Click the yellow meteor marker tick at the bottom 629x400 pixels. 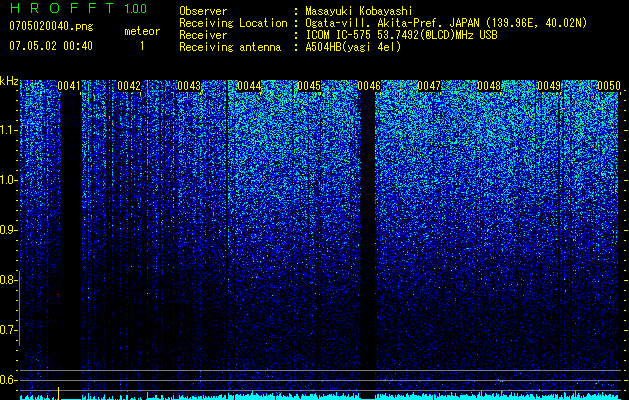pos(59,393)
